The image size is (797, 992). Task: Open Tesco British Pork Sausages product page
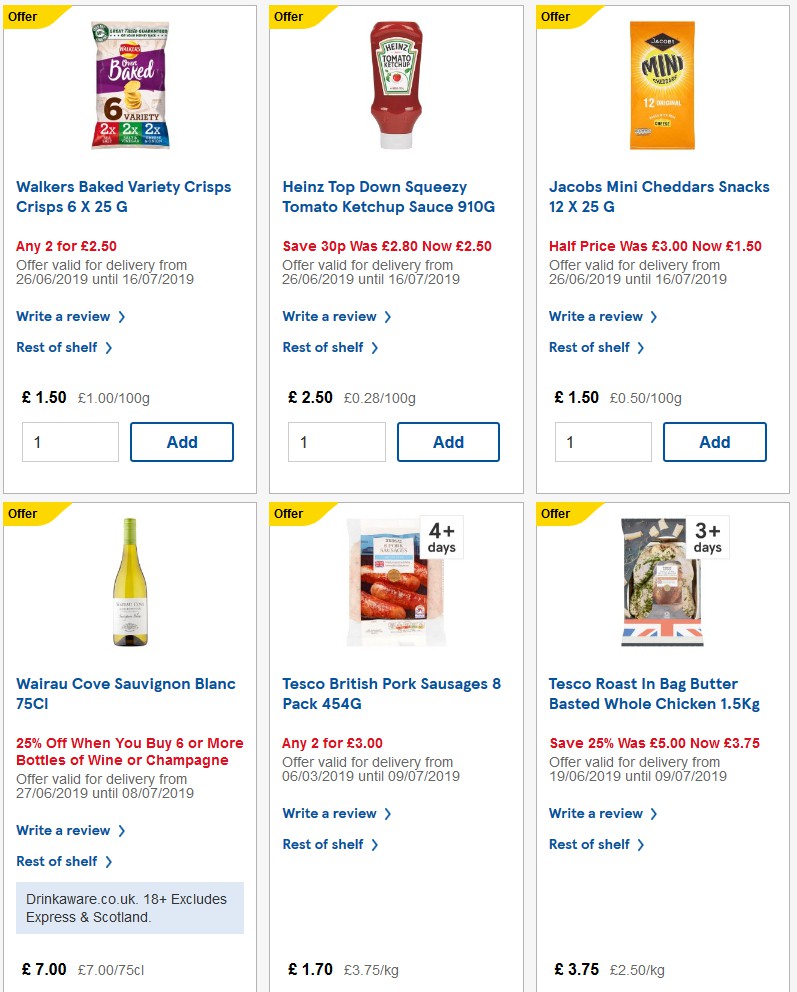tap(391, 693)
